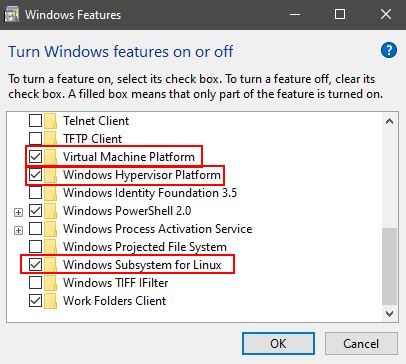Select the Windows Subsystem for Linux folder icon
The image size is (406, 364).
[x=51, y=265]
